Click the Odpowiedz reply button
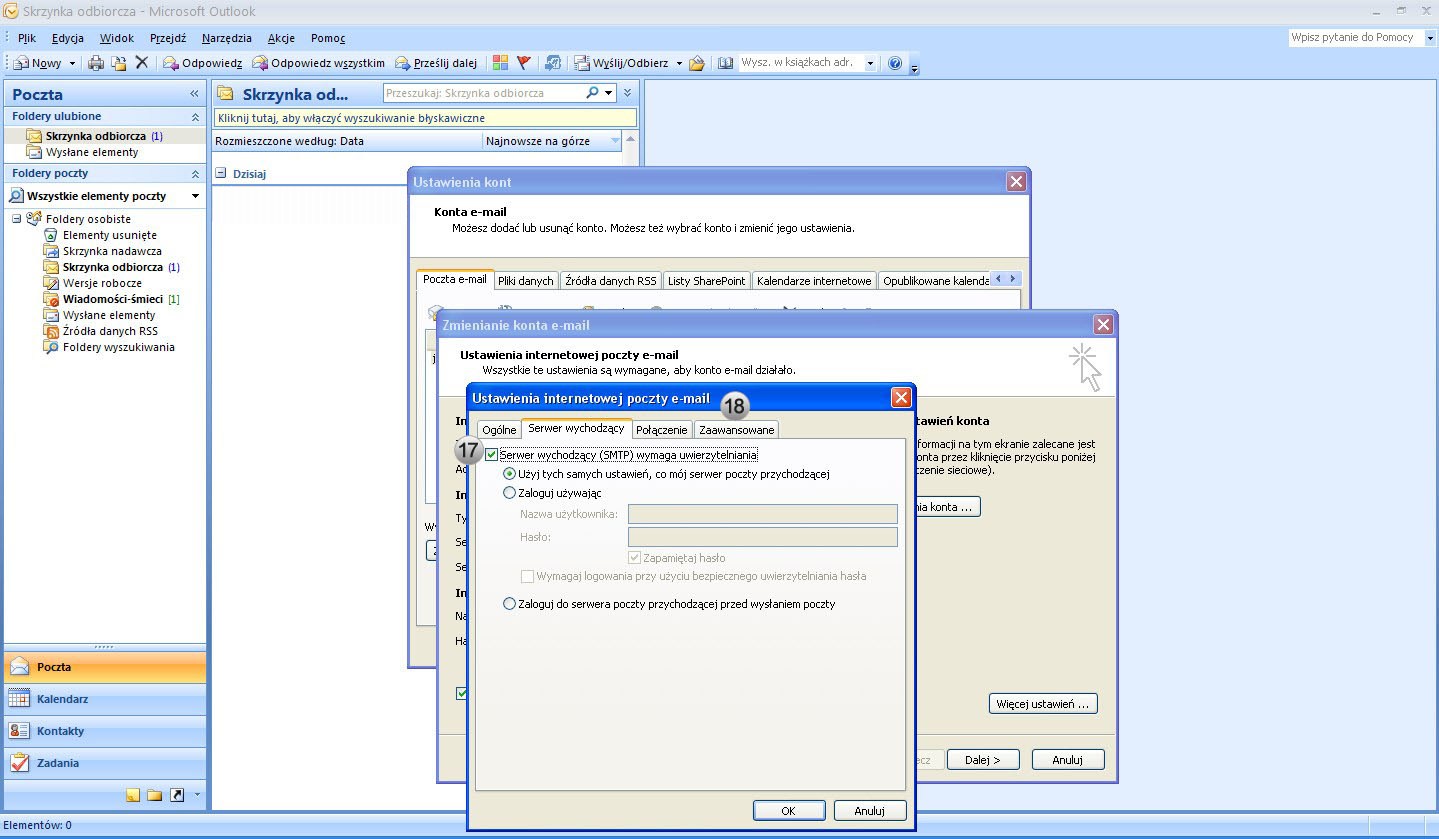This screenshot has height=839, width=1439. [203, 63]
